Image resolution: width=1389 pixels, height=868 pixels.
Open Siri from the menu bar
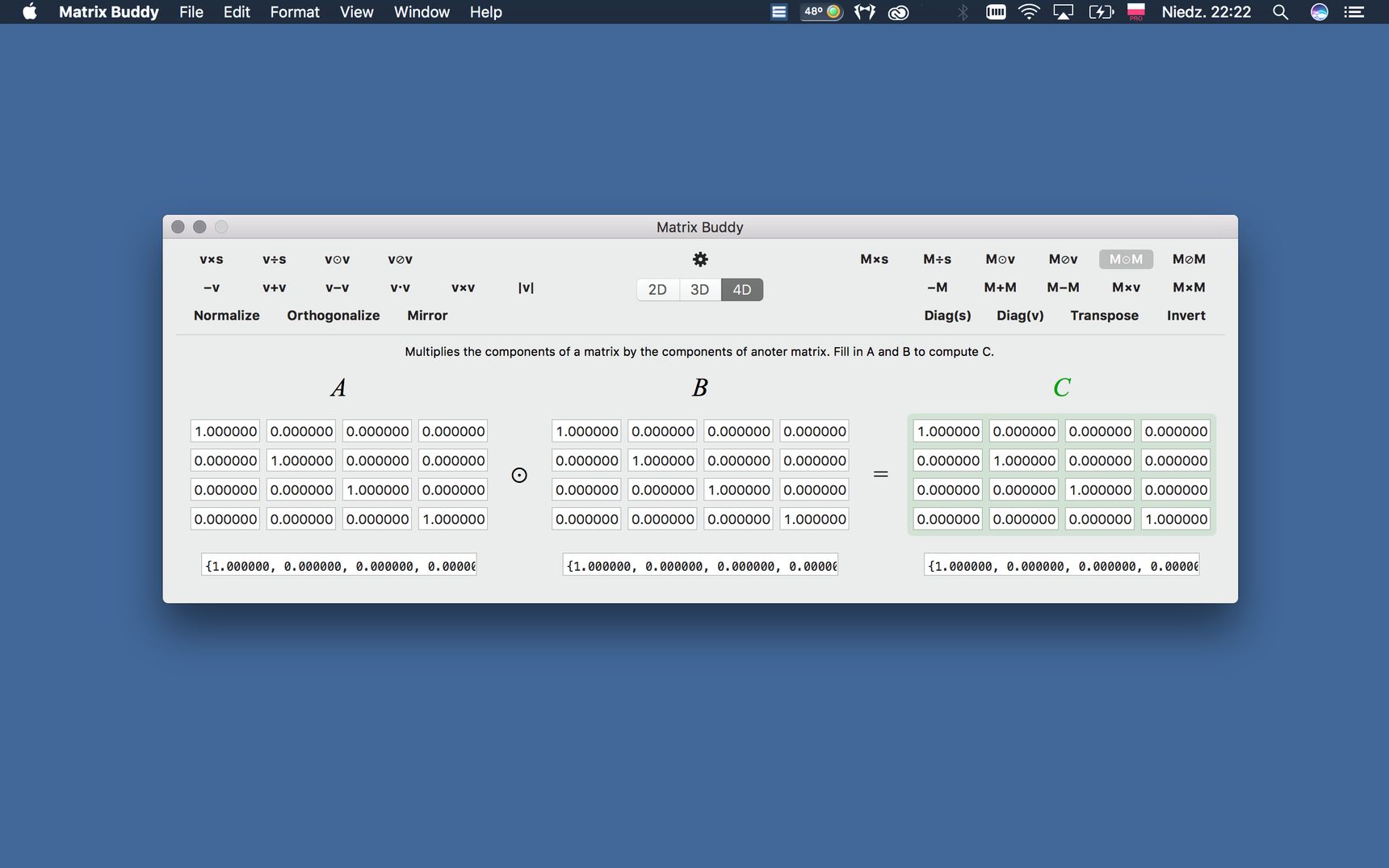[x=1319, y=11]
